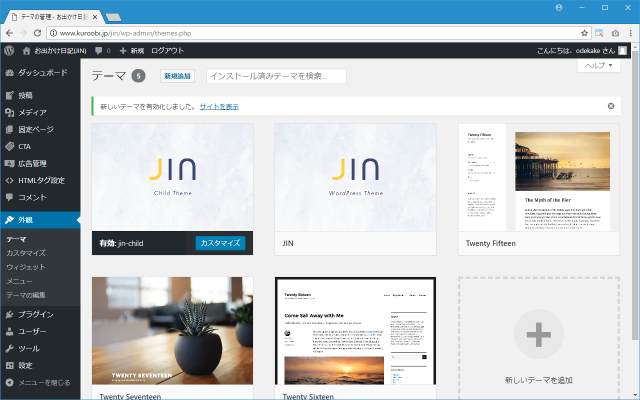Close the テーマの管理 browser tab
The width and height of the screenshot is (640, 400).
(95, 17)
